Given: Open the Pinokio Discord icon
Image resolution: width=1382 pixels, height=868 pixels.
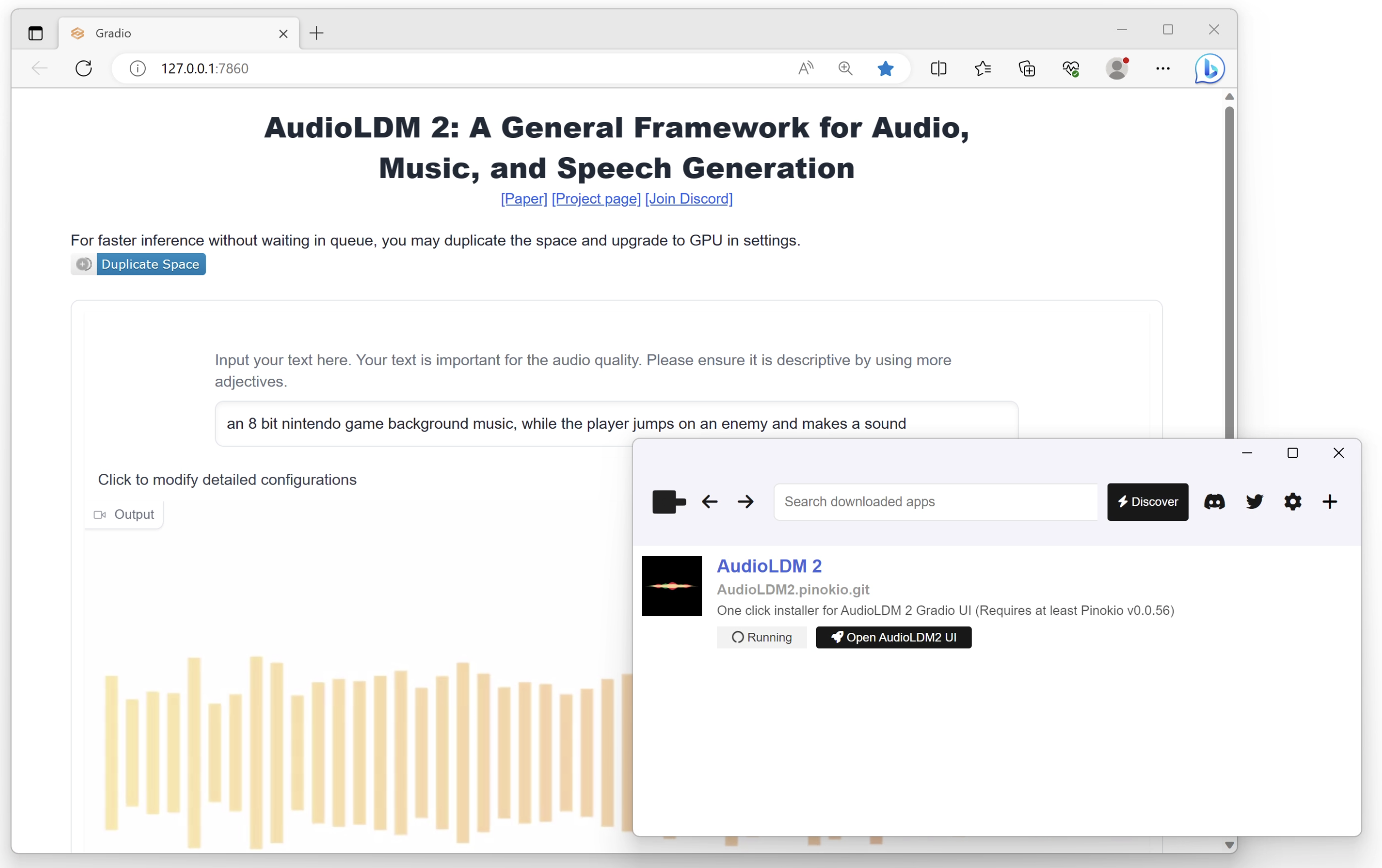Looking at the screenshot, I should click(x=1214, y=502).
